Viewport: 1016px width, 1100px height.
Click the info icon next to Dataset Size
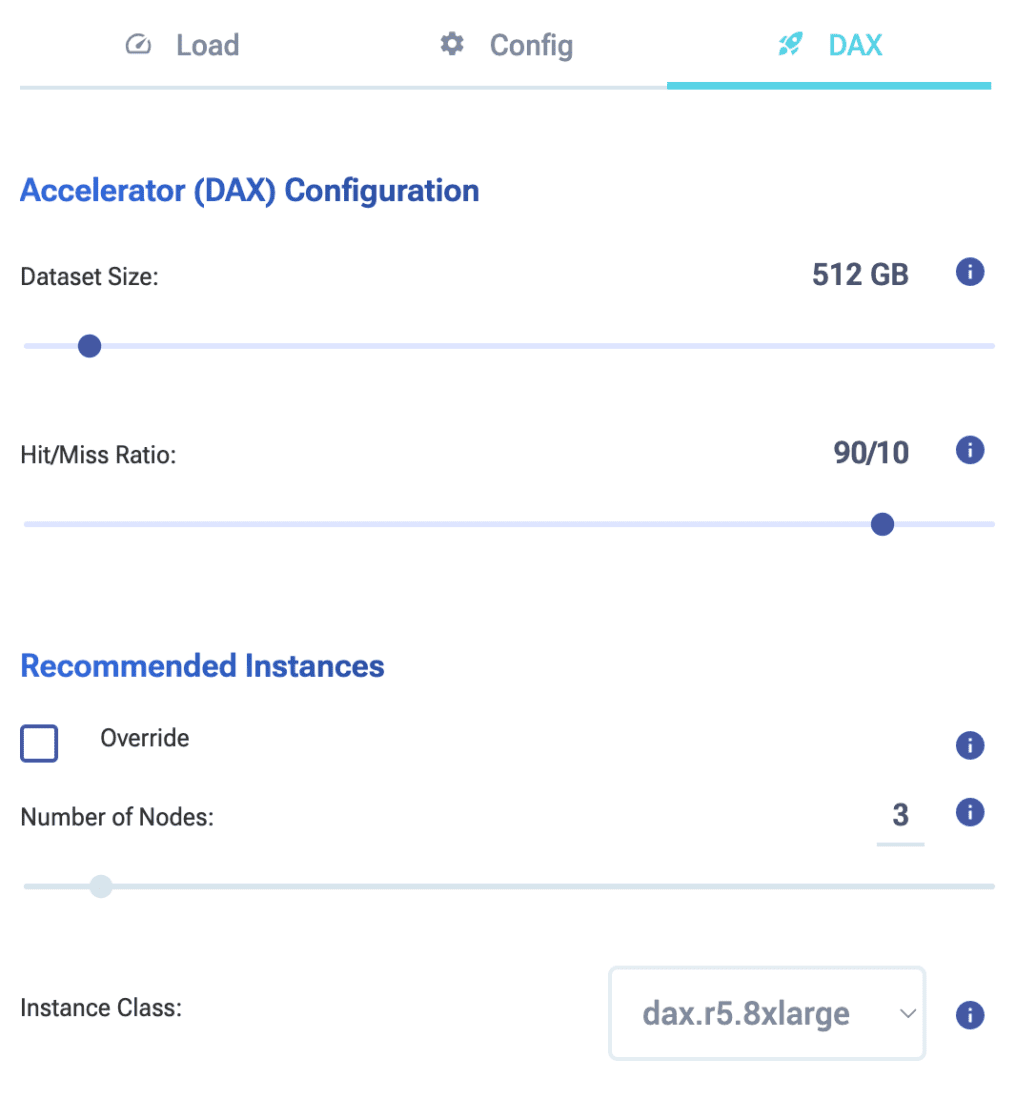coord(970,272)
